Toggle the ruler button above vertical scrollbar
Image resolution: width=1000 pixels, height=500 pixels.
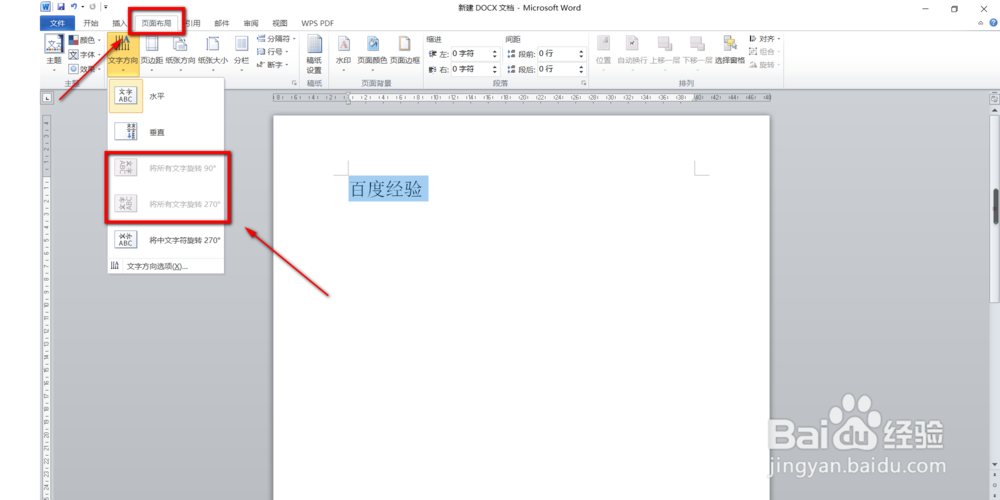click(x=994, y=99)
